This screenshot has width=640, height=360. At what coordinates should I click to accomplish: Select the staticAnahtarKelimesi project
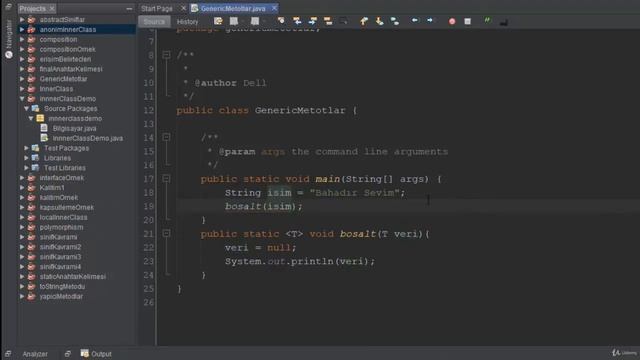coord(73,276)
